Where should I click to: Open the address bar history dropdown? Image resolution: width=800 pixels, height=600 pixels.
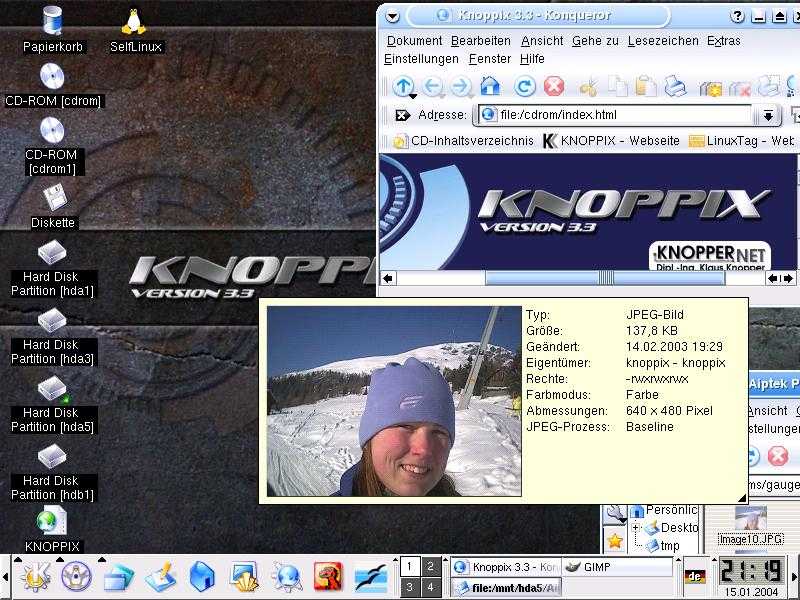767,115
